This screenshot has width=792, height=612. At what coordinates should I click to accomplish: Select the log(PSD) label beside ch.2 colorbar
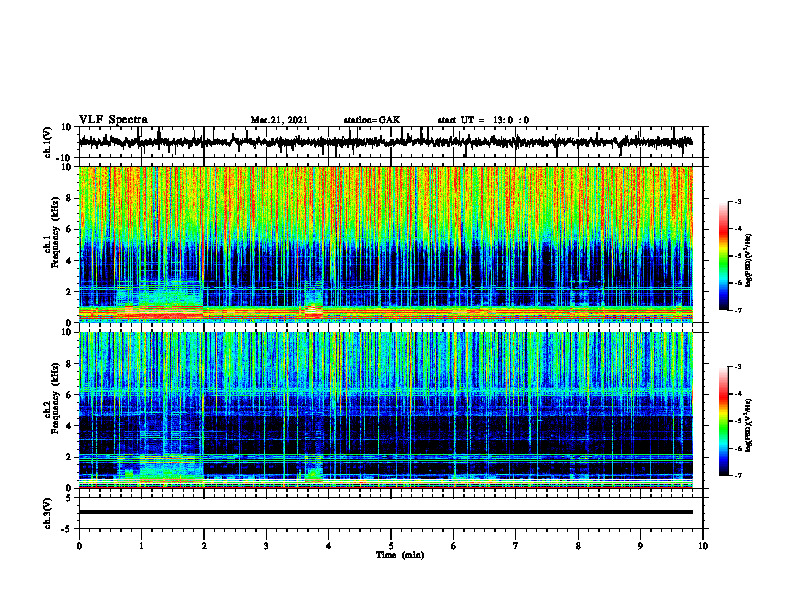tap(749, 425)
